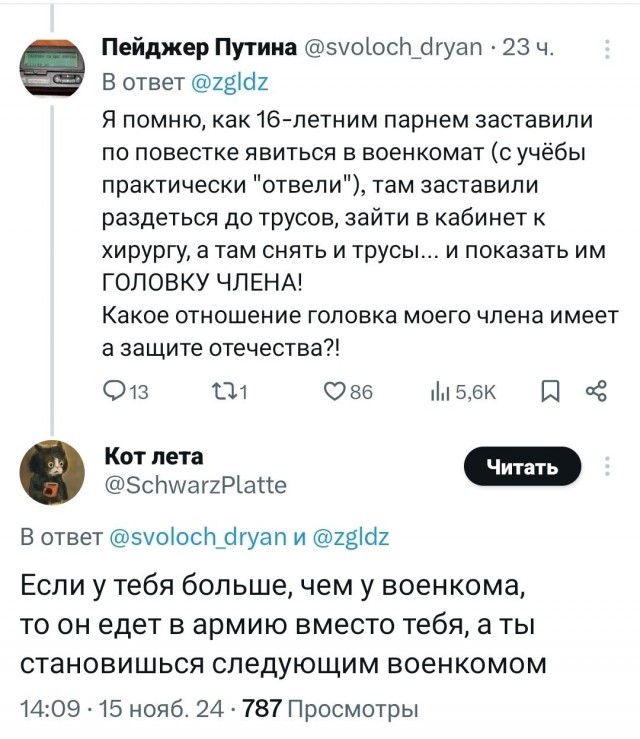Follow Кот лета with Читать button

(x=522, y=467)
